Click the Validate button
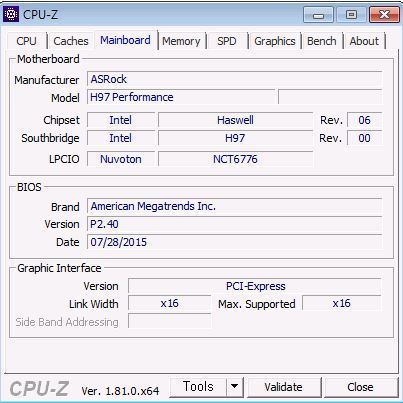Image resolution: width=403 pixels, height=403 pixels. pyautogui.click(x=284, y=387)
